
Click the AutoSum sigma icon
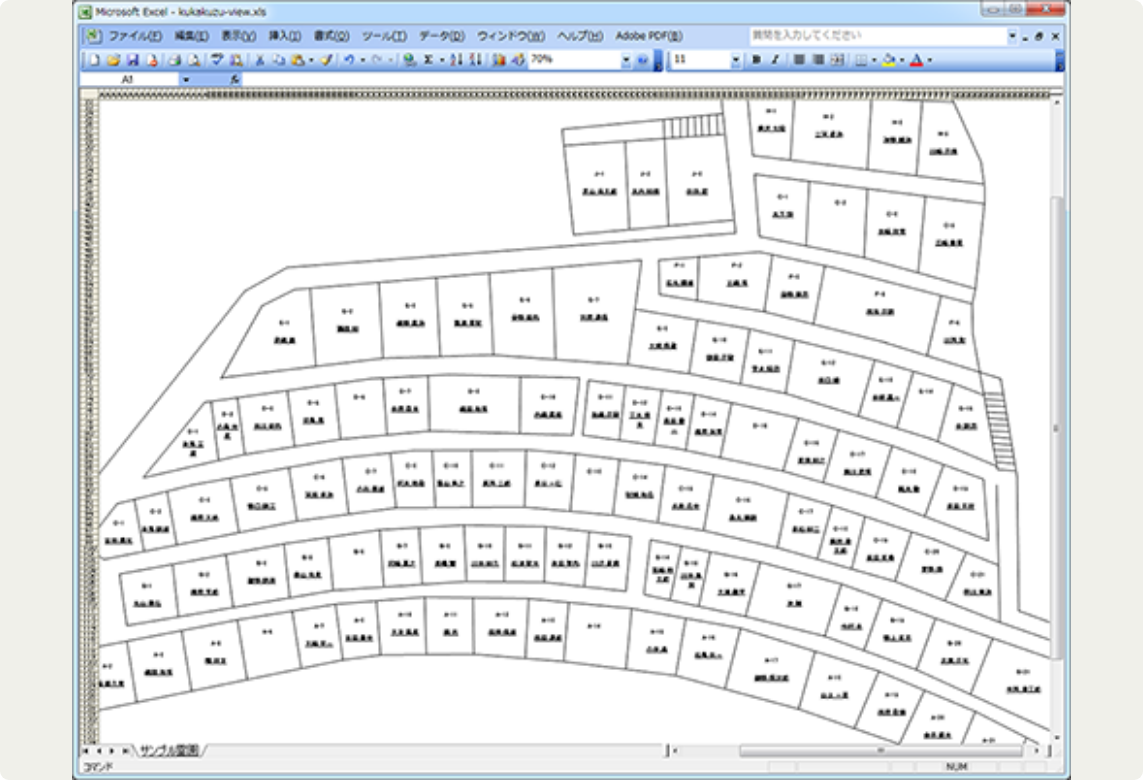coord(428,60)
